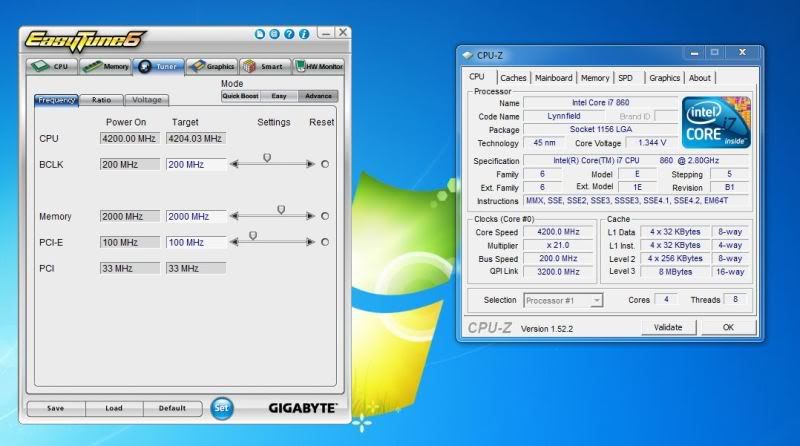This screenshot has width=800, height=446.
Task: Click the Load button in EasyTune6
Action: [114, 409]
